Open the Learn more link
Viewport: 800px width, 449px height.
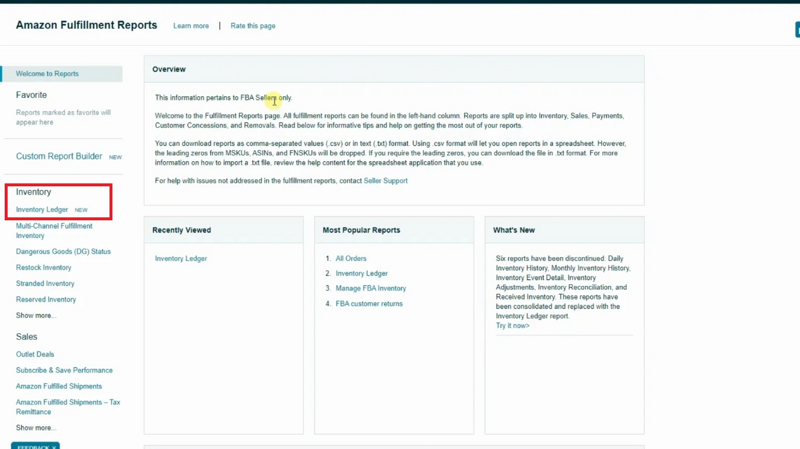191,26
